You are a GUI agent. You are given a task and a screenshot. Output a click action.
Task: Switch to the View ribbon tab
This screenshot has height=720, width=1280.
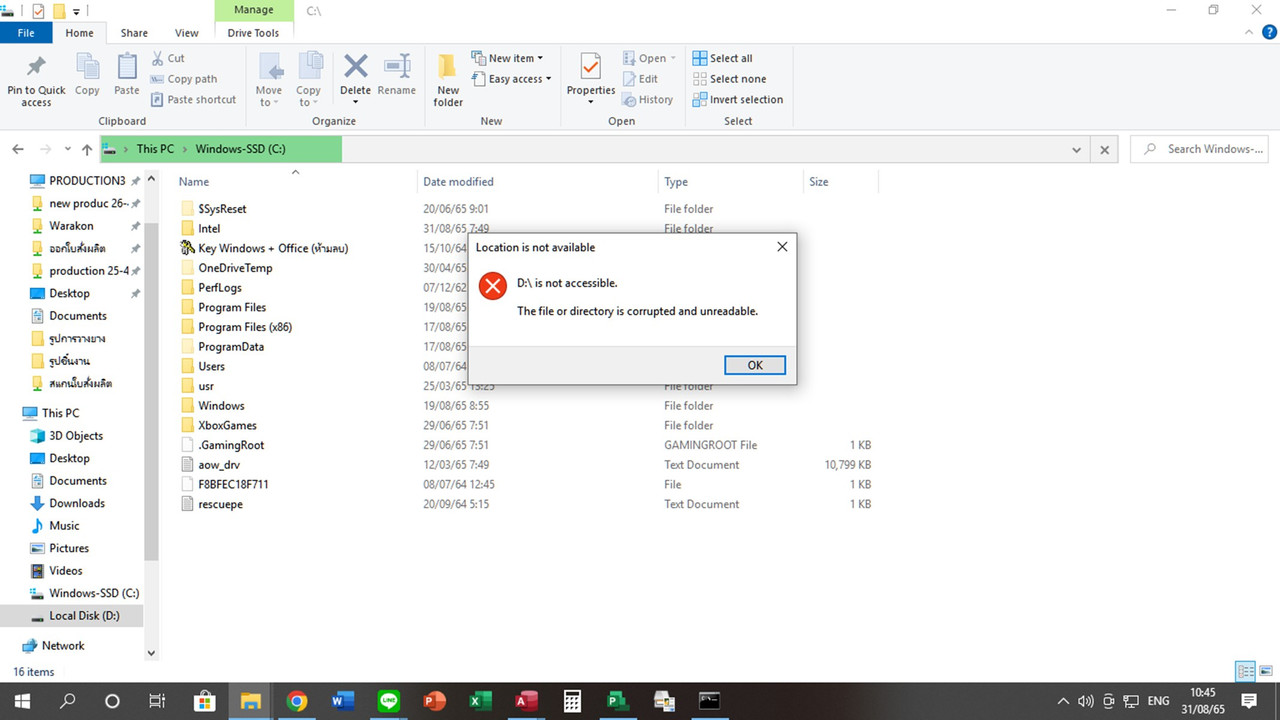(x=187, y=33)
